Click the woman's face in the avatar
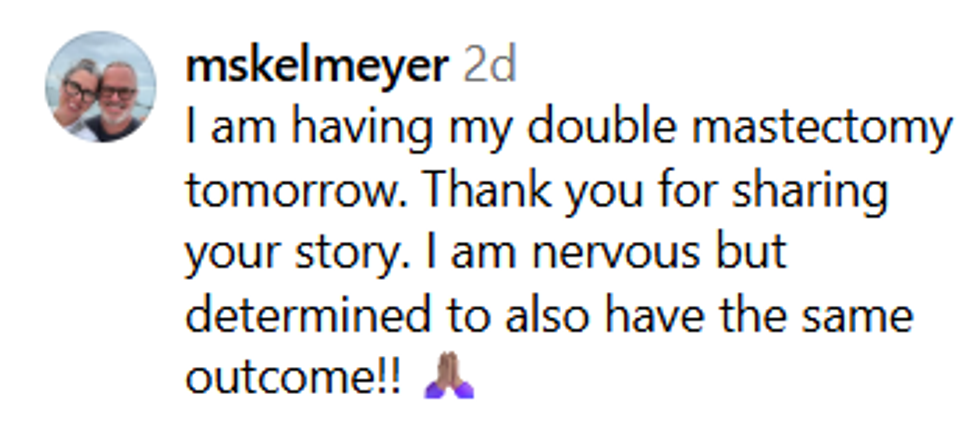This screenshot has width=980, height=432. (x=80, y=90)
